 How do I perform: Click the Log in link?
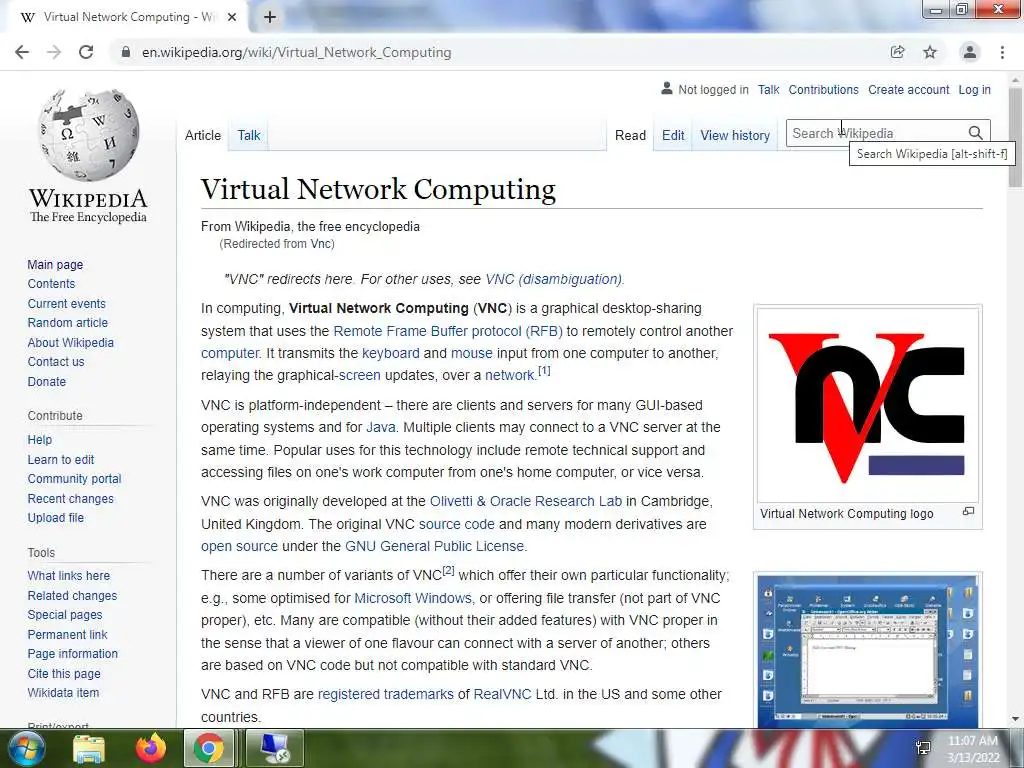[x=974, y=90]
